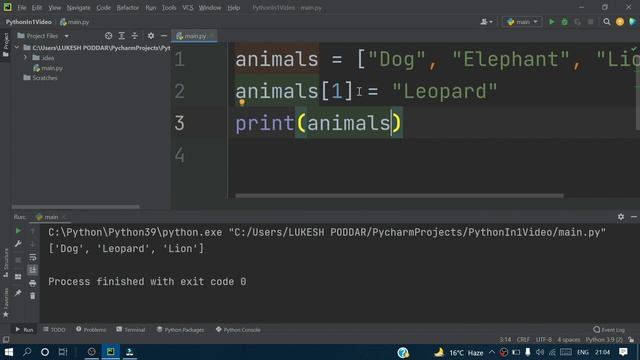Open the VCS menu
Image resolution: width=640 pixels, height=360 pixels.
click(x=188, y=8)
